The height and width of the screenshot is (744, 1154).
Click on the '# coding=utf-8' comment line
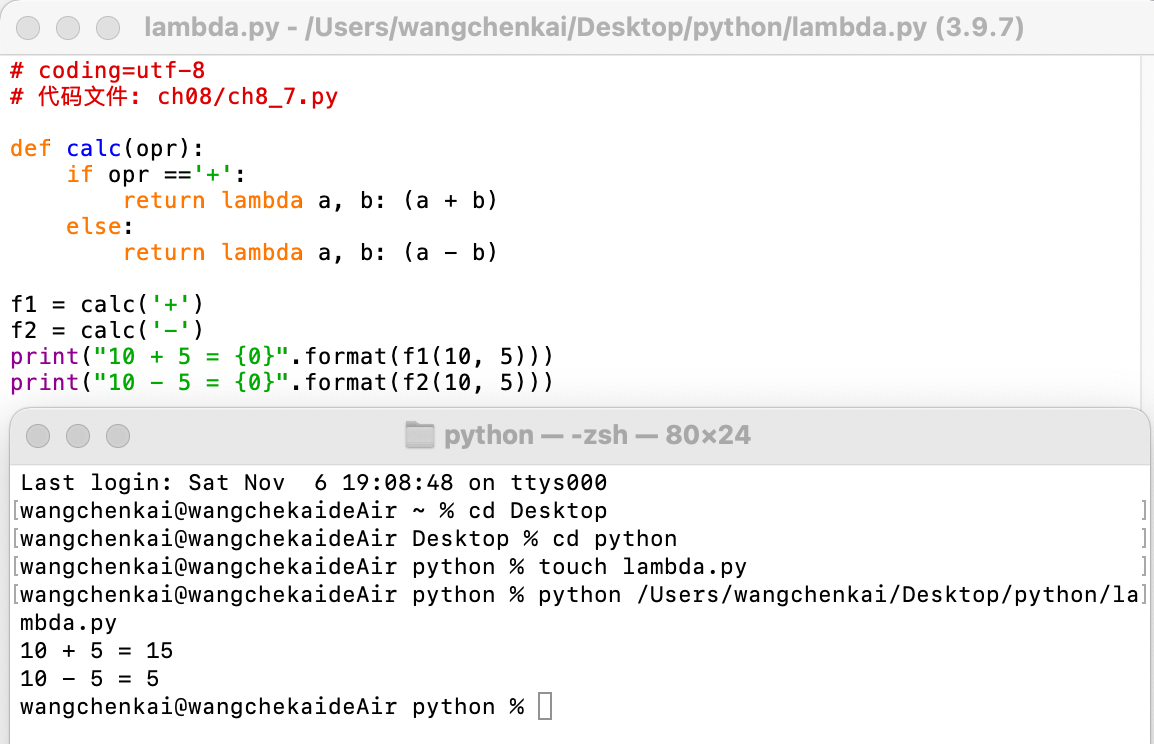click(x=107, y=71)
